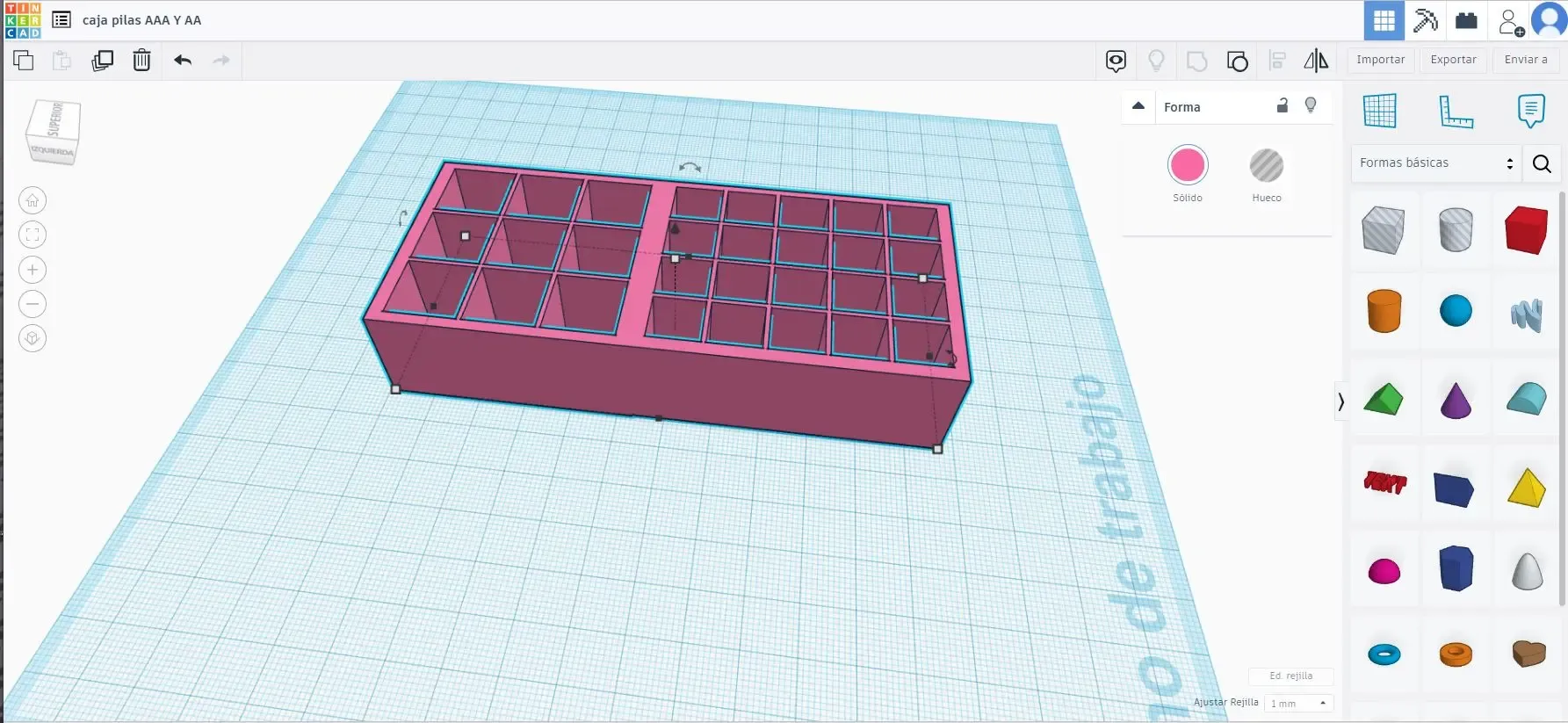Set the shape to Hueco
The image size is (1568, 723).
1267,165
